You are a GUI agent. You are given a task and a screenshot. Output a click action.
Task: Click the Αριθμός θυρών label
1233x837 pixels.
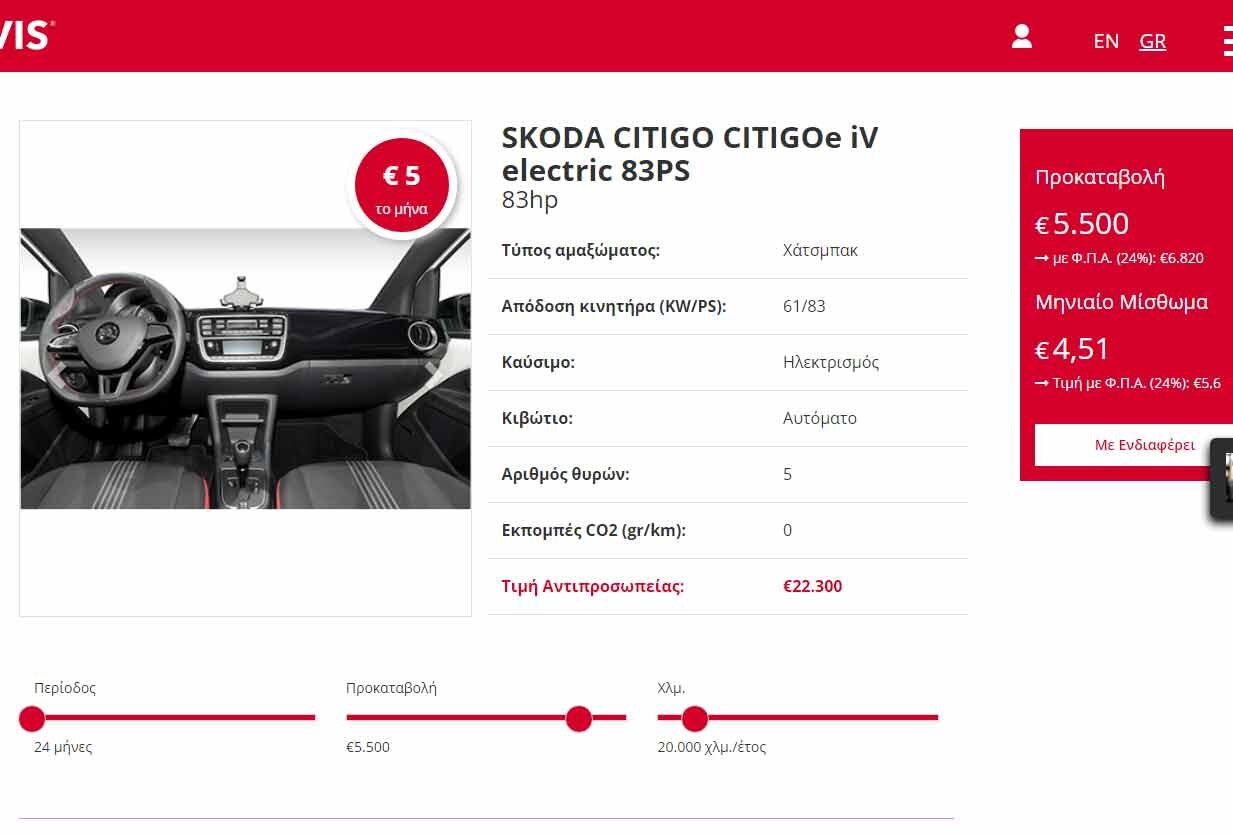pos(566,474)
